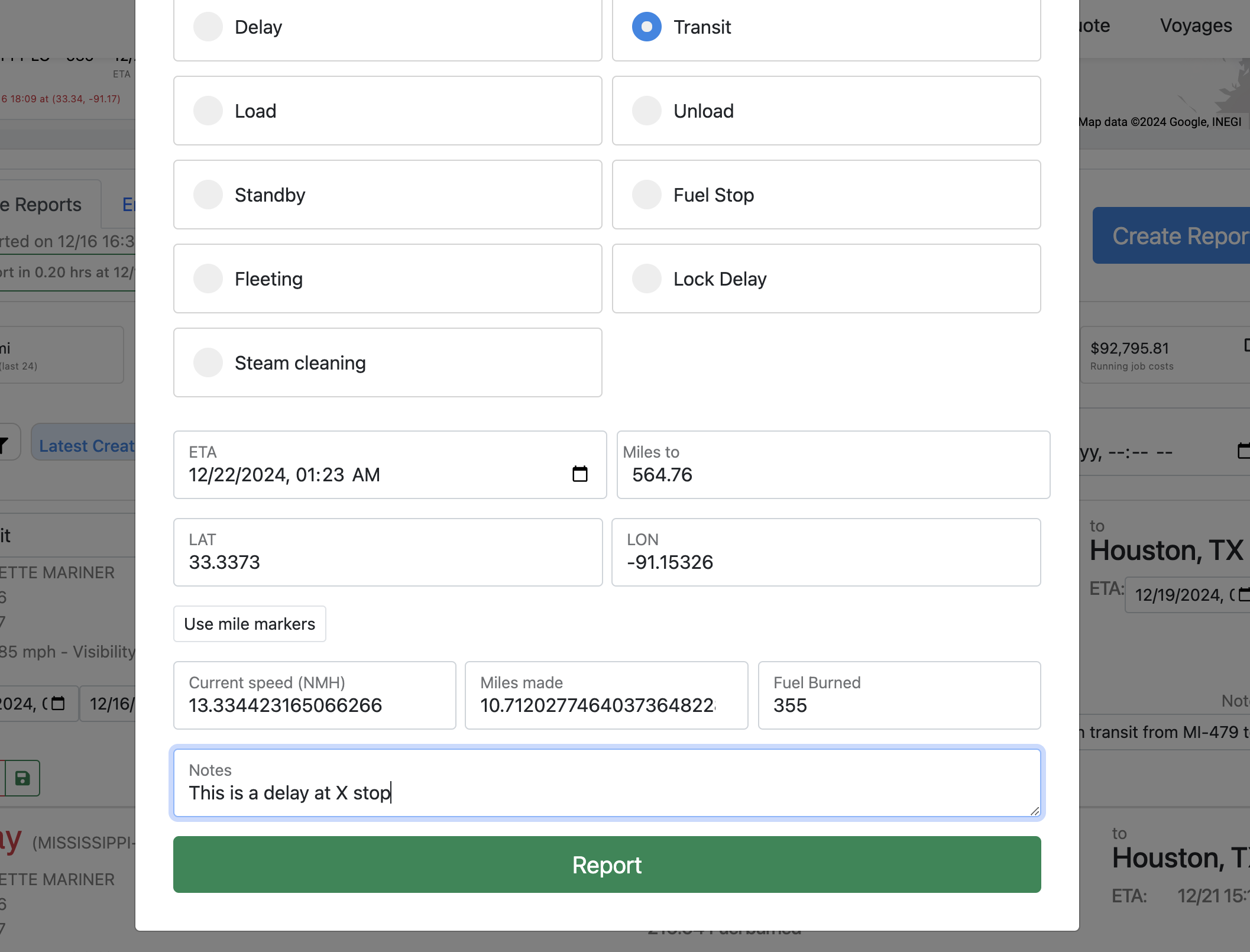Select the Fleeting radio button
Screen dimensions: 1250x952
208,279
